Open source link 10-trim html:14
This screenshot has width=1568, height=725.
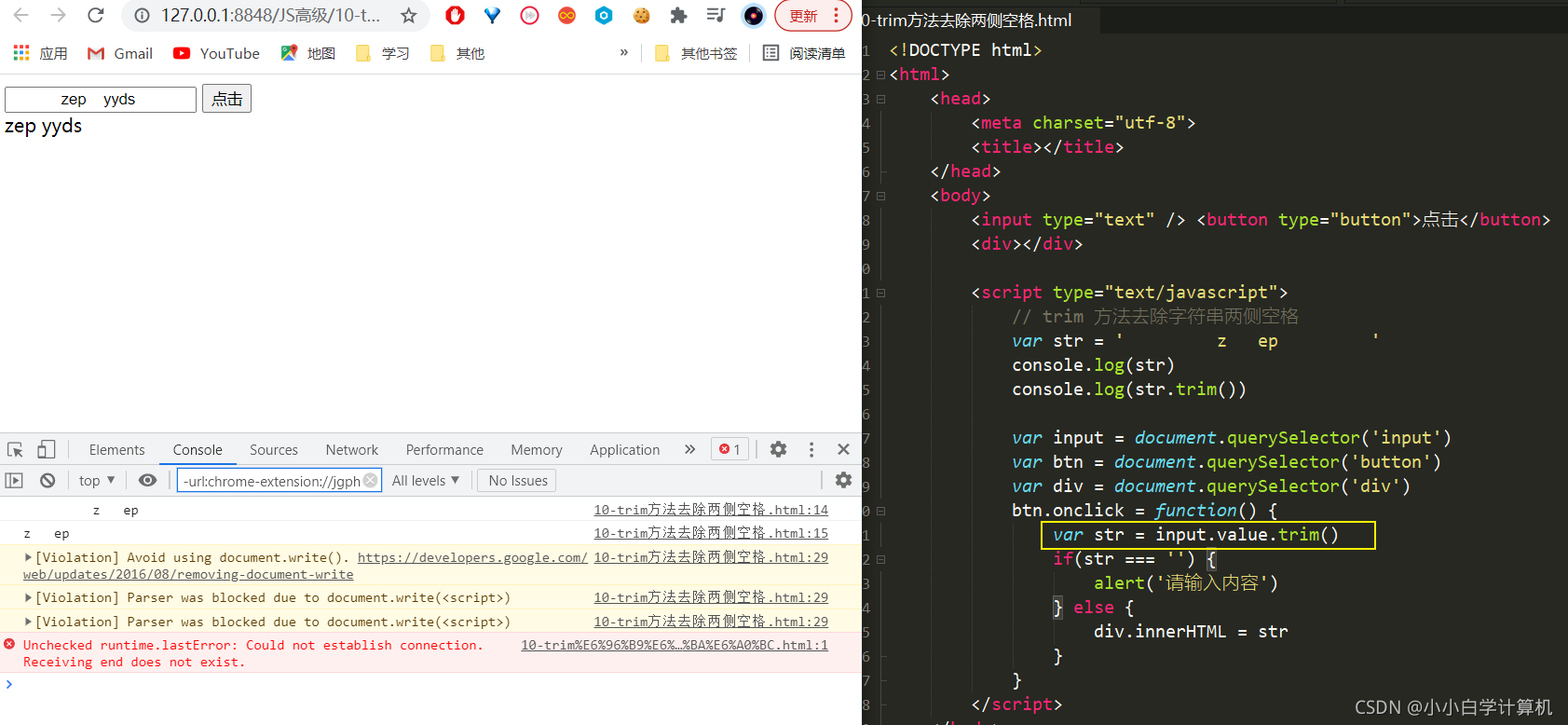pyautogui.click(x=711, y=510)
